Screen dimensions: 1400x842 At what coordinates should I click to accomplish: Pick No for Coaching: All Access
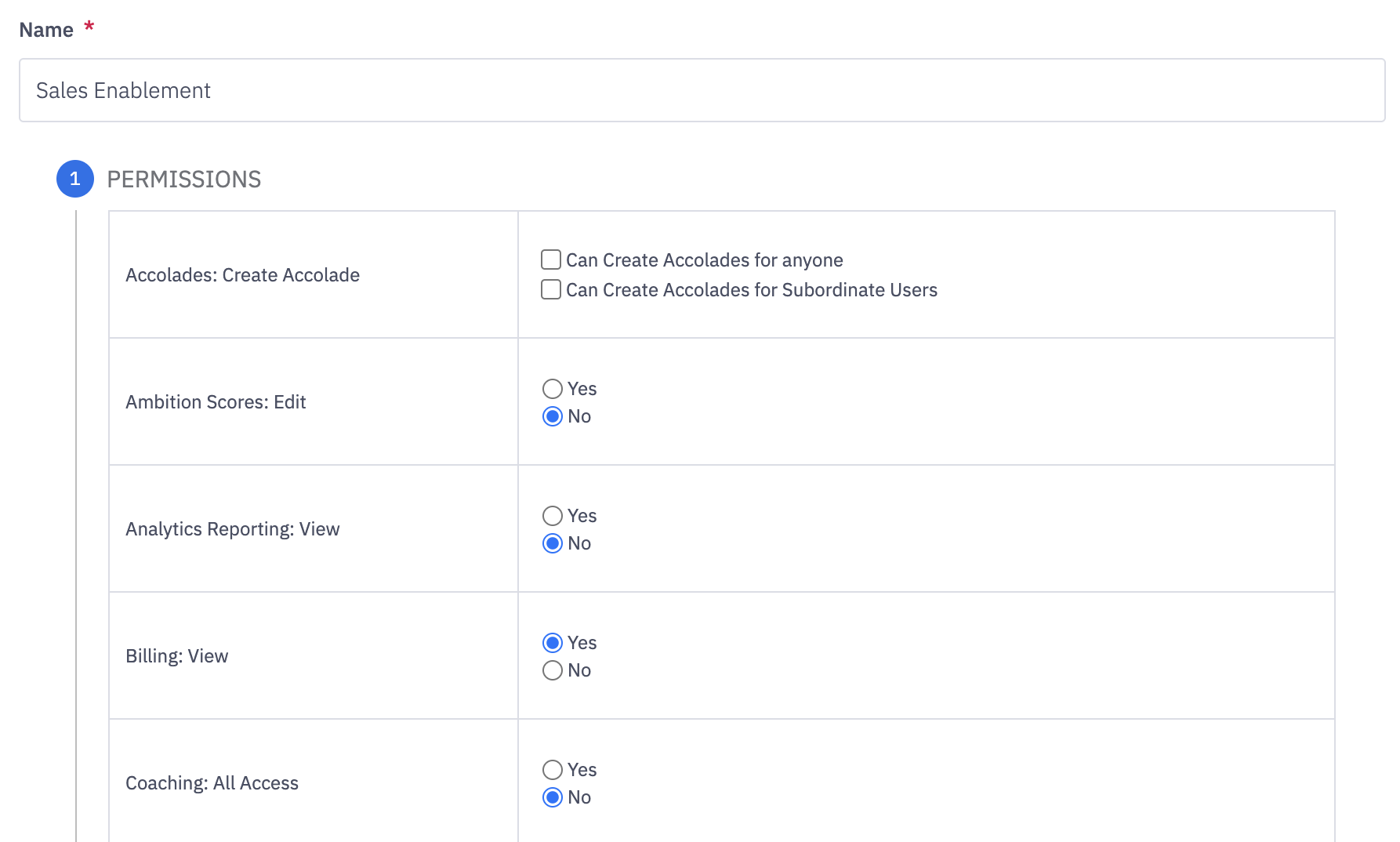point(553,797)
